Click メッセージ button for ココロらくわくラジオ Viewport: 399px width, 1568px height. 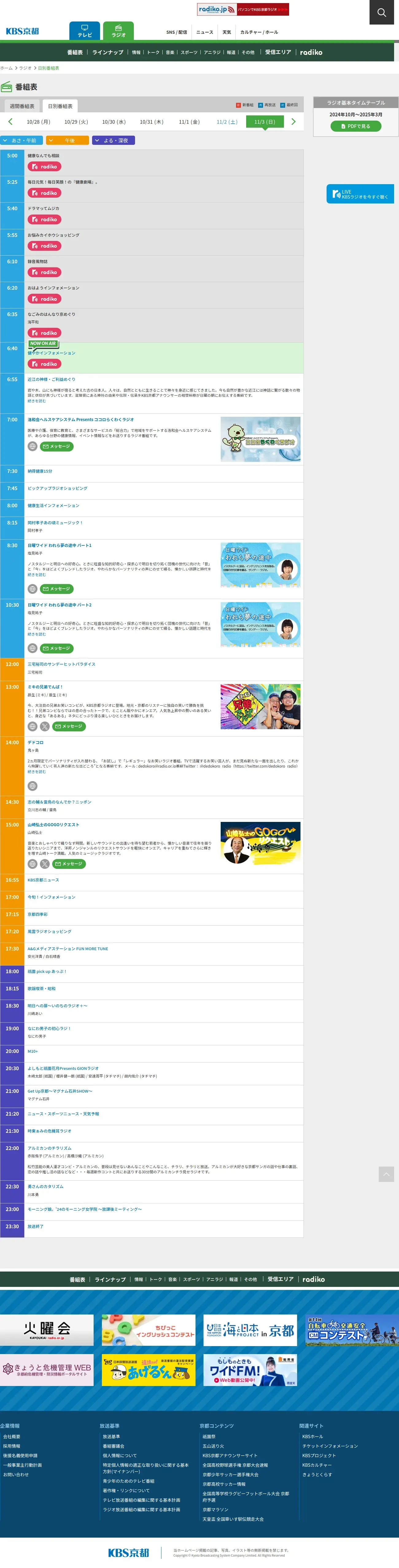coord(57,446)
